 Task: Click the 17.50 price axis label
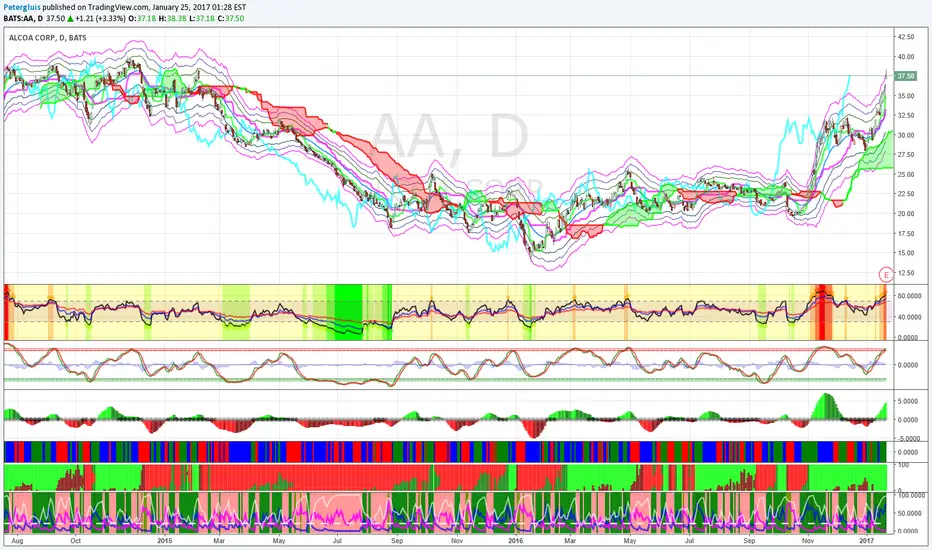[906, 234]
